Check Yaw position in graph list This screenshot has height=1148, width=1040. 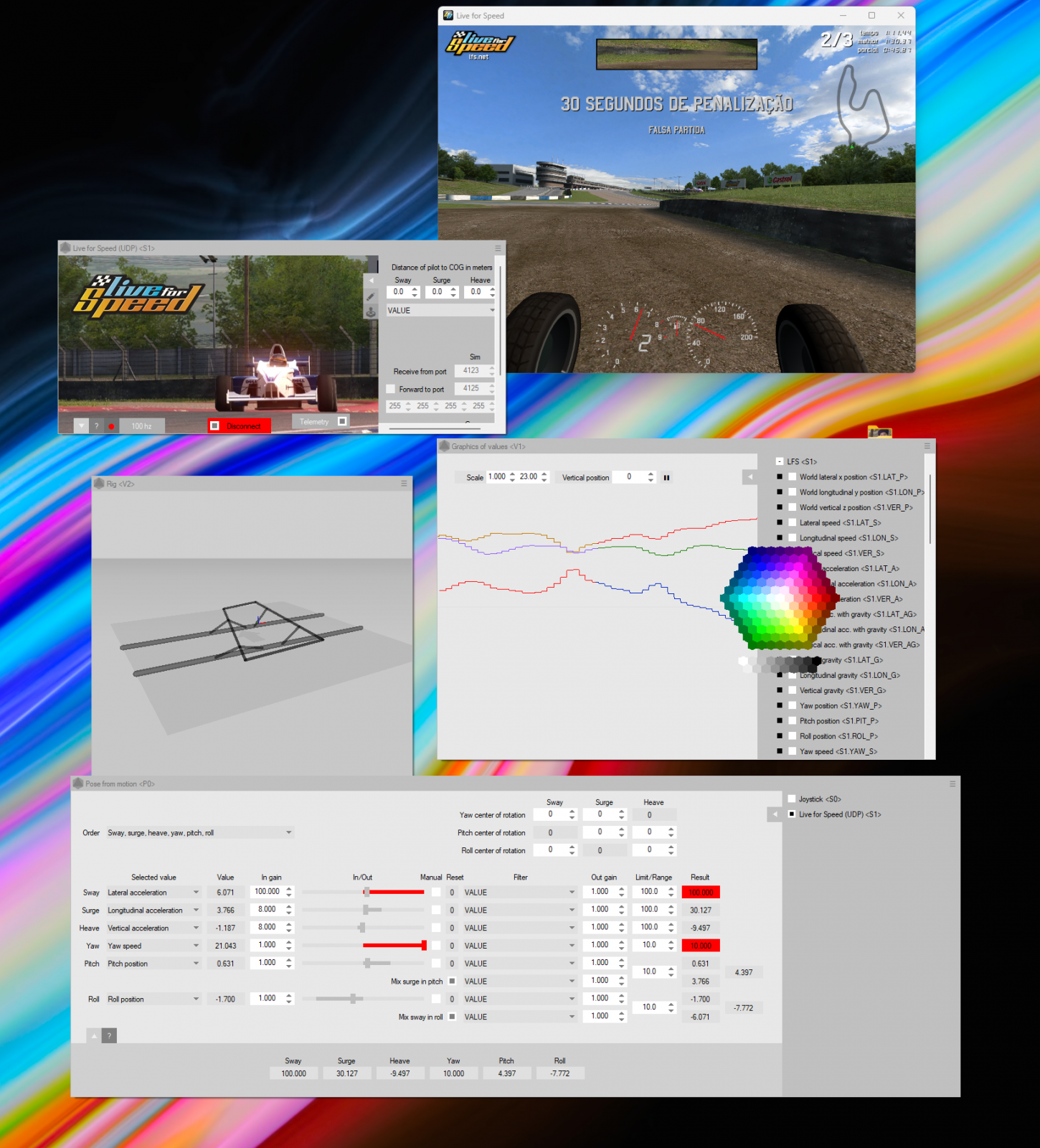tap(793, 706)
